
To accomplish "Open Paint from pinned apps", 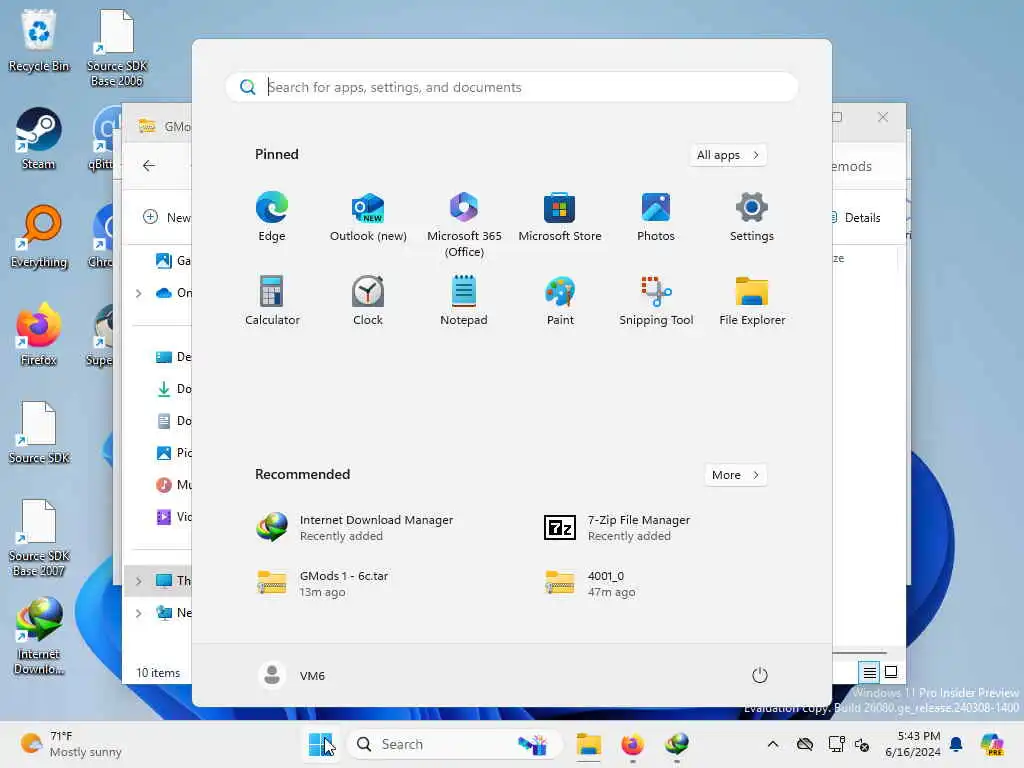I will click(x=560, y=300).
